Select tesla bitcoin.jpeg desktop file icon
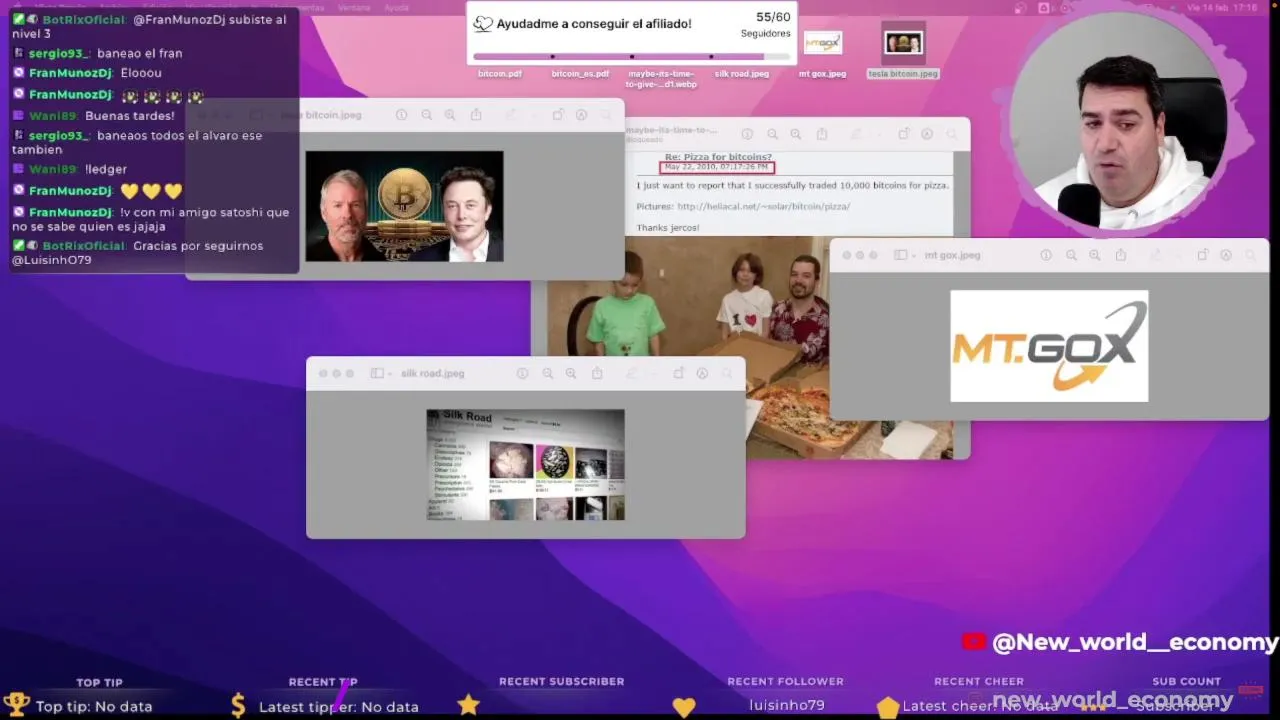This screenshot has width=1280, height=720. (x=903, y=43)
